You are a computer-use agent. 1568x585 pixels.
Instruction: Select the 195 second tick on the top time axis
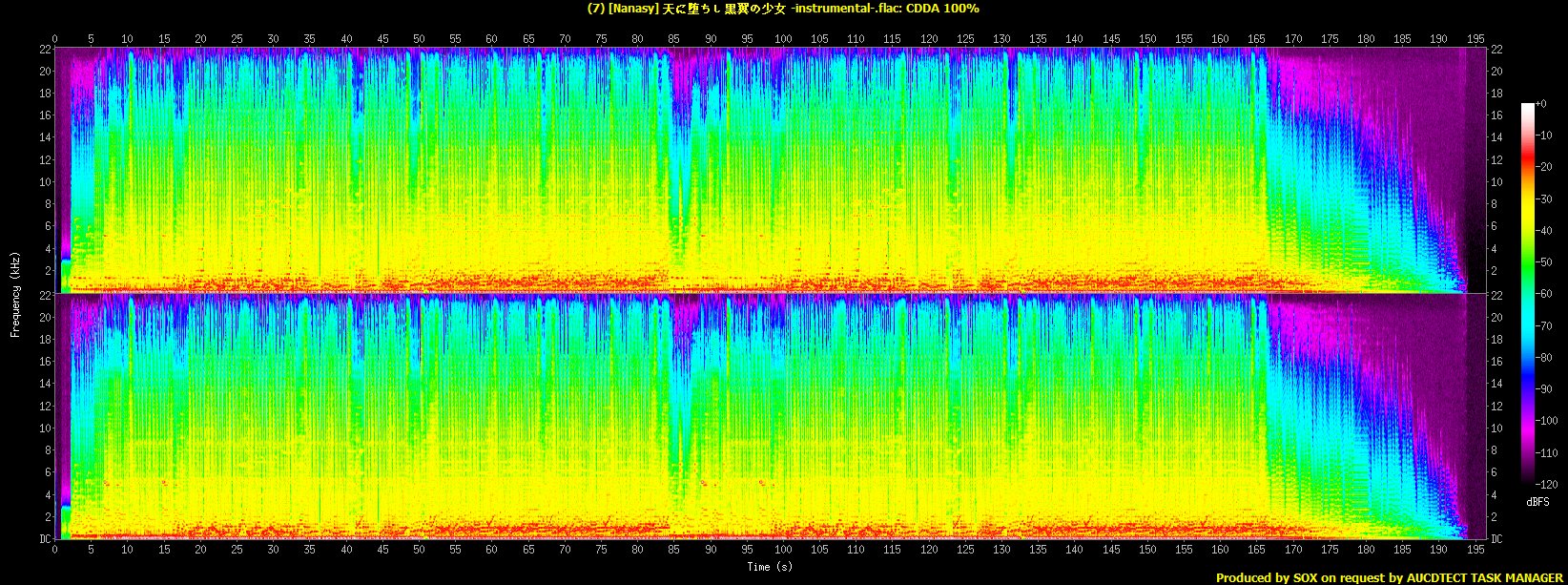pos(1475,39)
